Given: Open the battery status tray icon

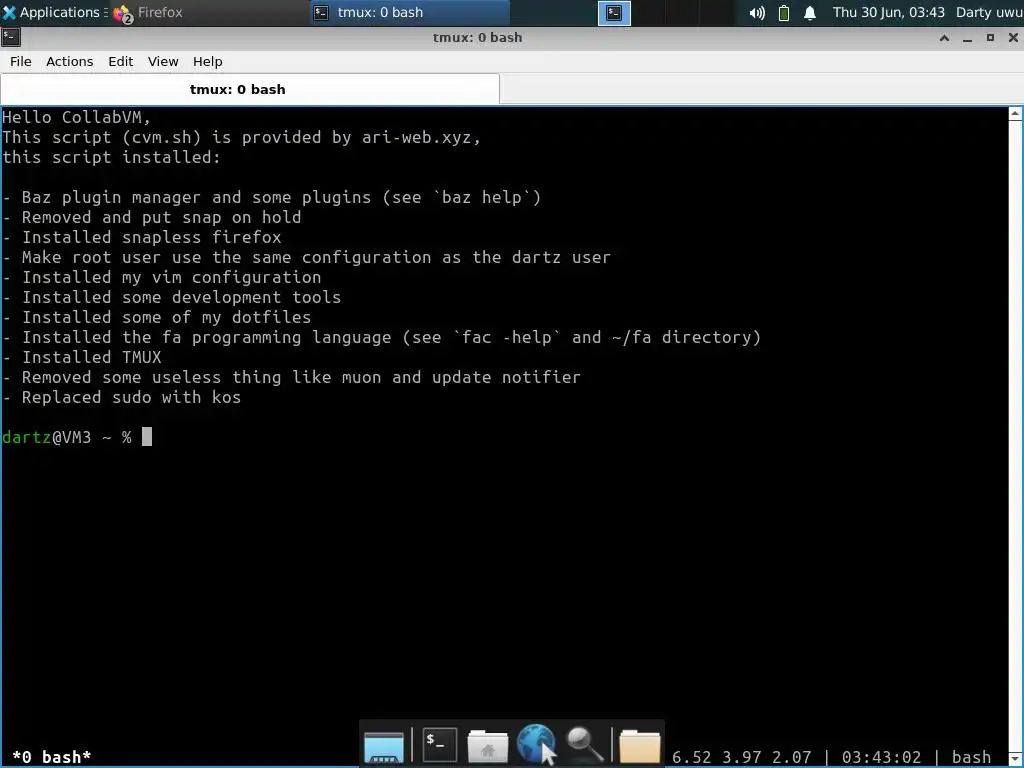Looking at the screenshot, I should coord(784,13).
